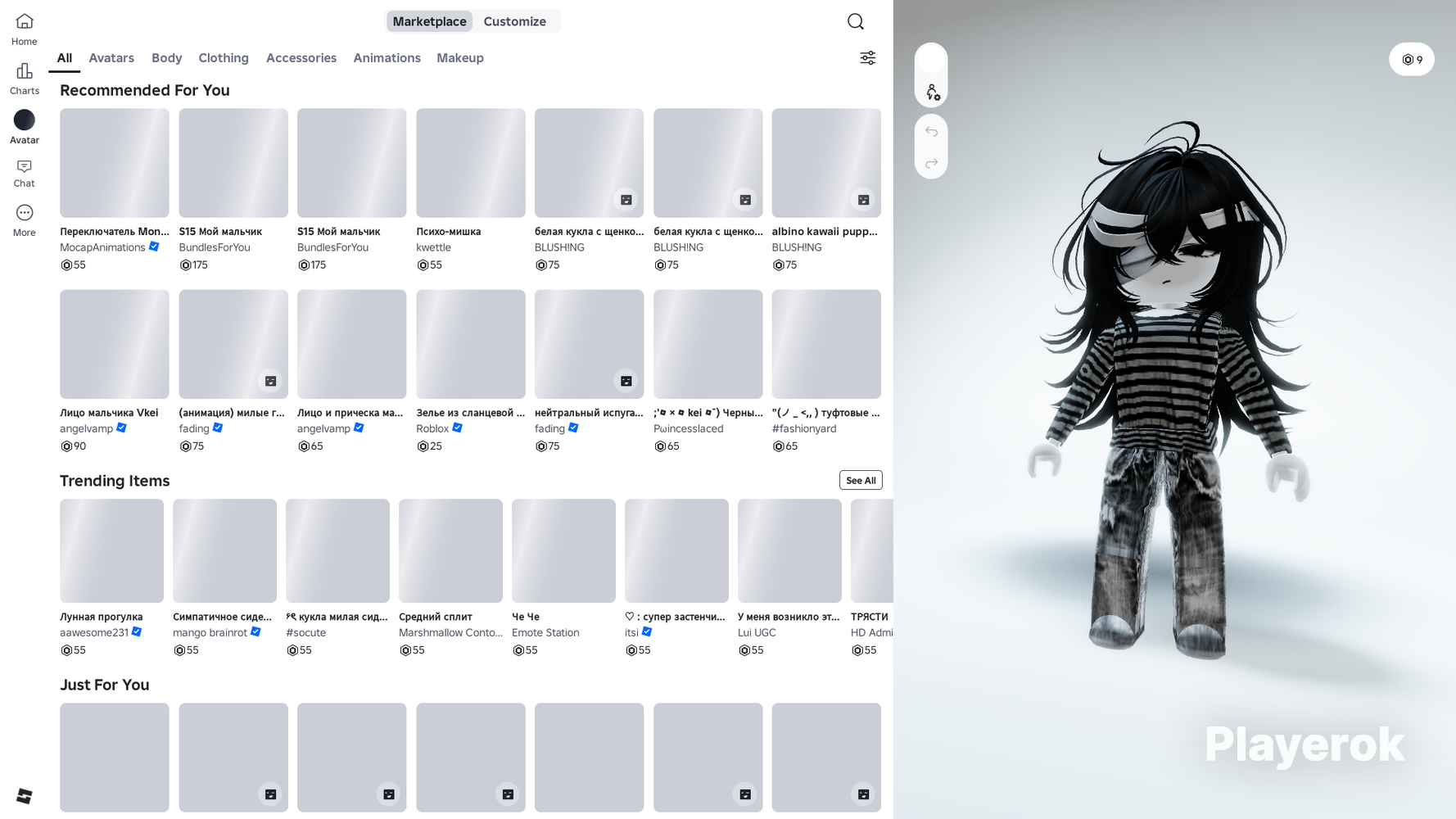Open creator Emote Station link
The image size is (1456, 819).
click(x=545, y=632)
